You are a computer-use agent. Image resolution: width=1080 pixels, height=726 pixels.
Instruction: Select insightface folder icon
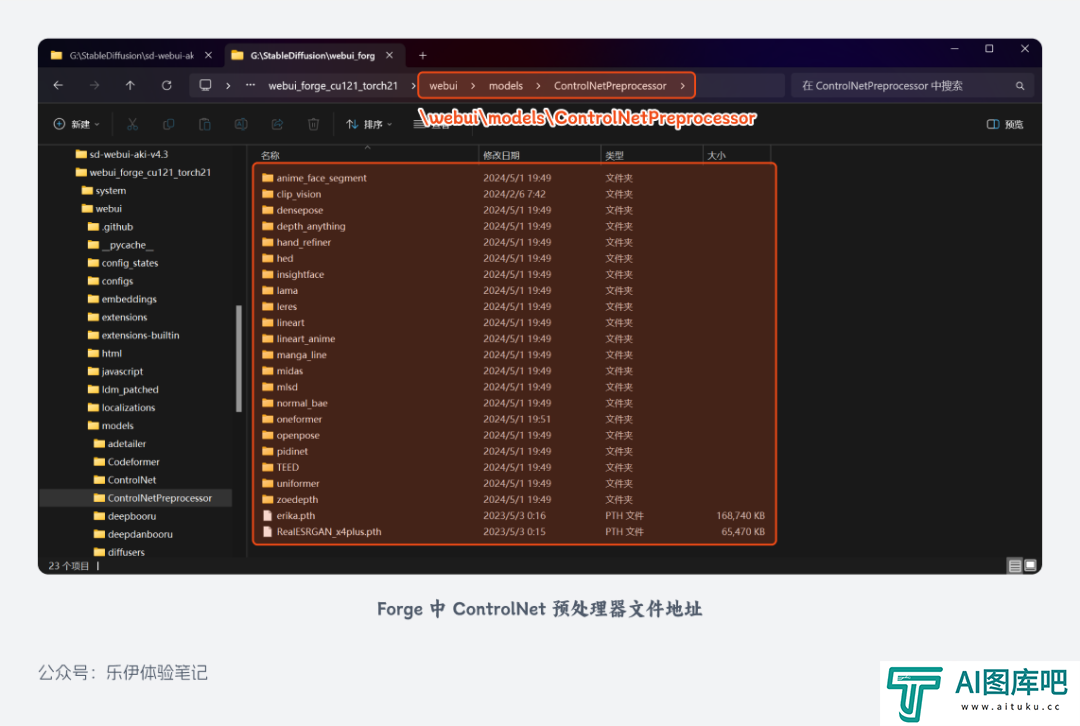click(268, 274)
